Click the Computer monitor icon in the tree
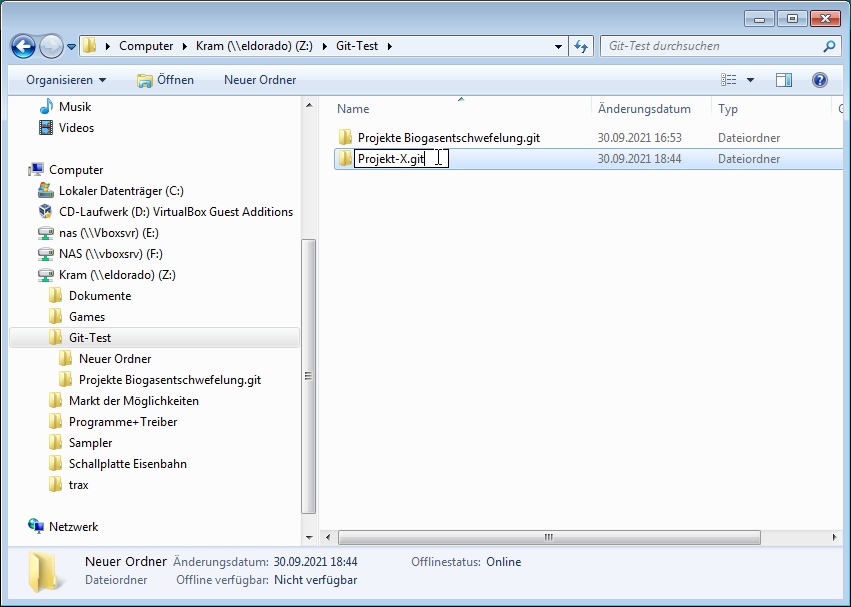The width and height of the screenshot is (851, 607). [36, 169]
